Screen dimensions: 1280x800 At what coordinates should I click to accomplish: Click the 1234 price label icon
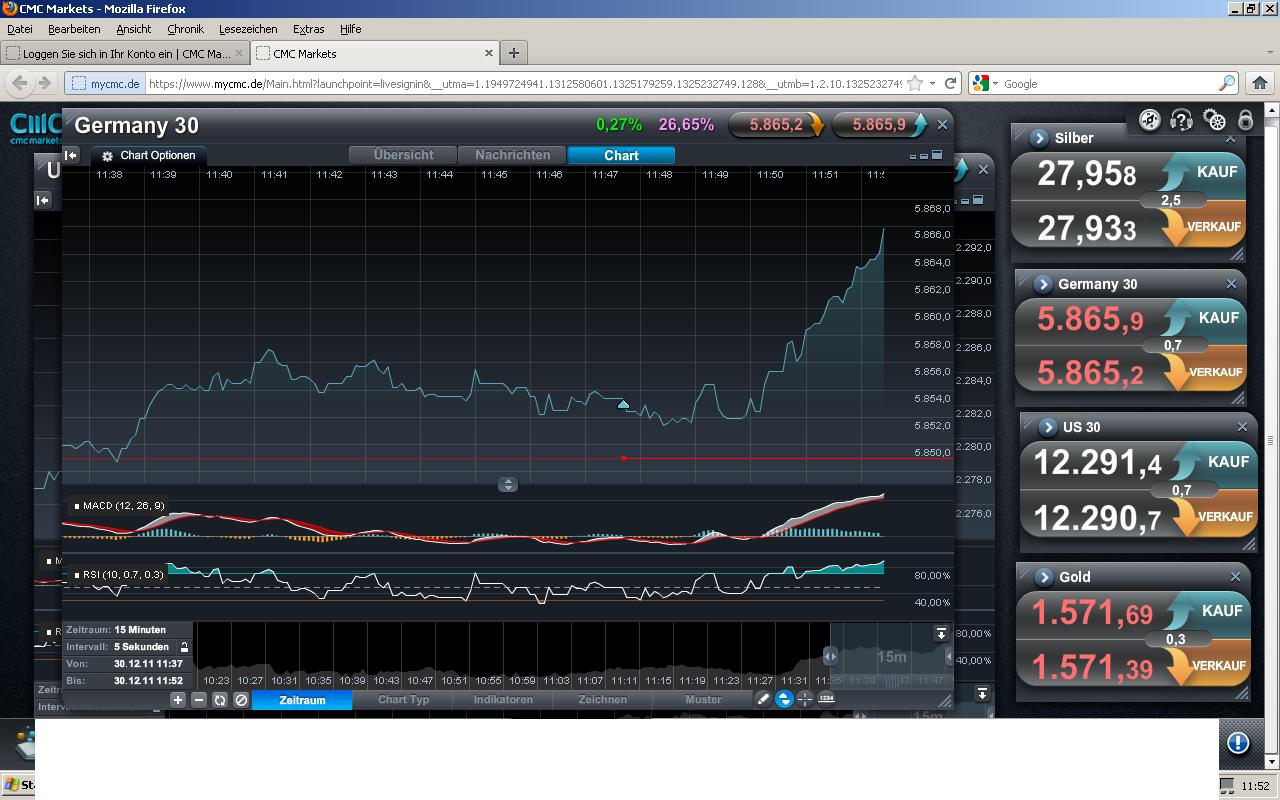tap(826, 699)
